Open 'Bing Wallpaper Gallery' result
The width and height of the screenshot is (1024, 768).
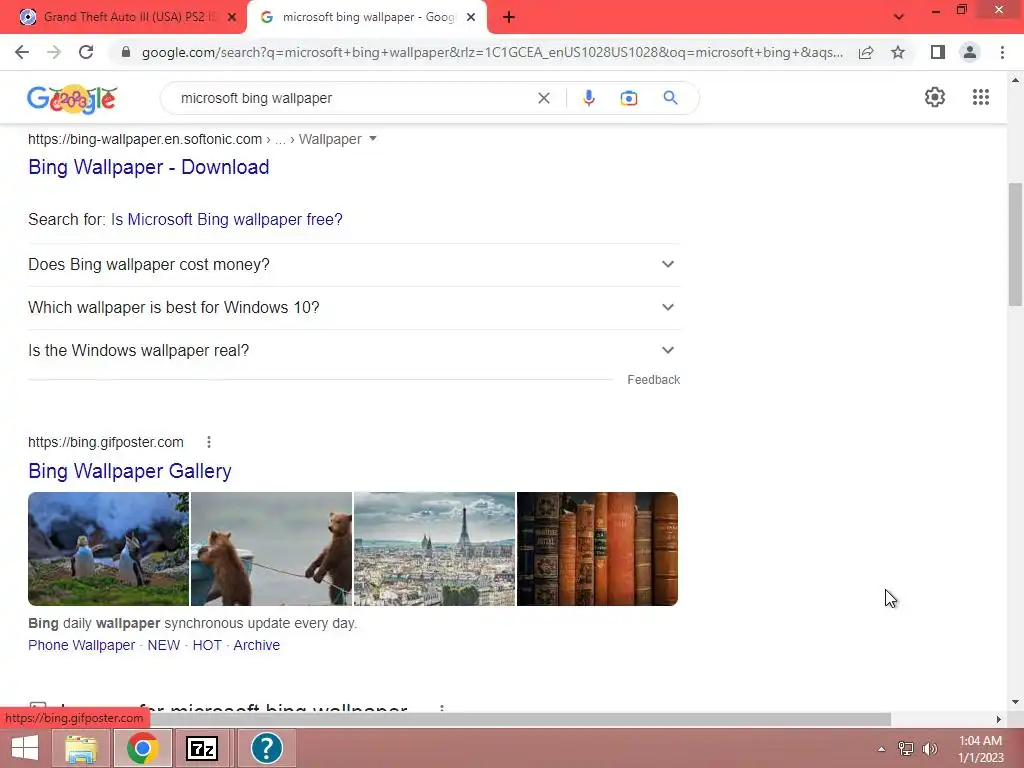(x=129, y=471)
